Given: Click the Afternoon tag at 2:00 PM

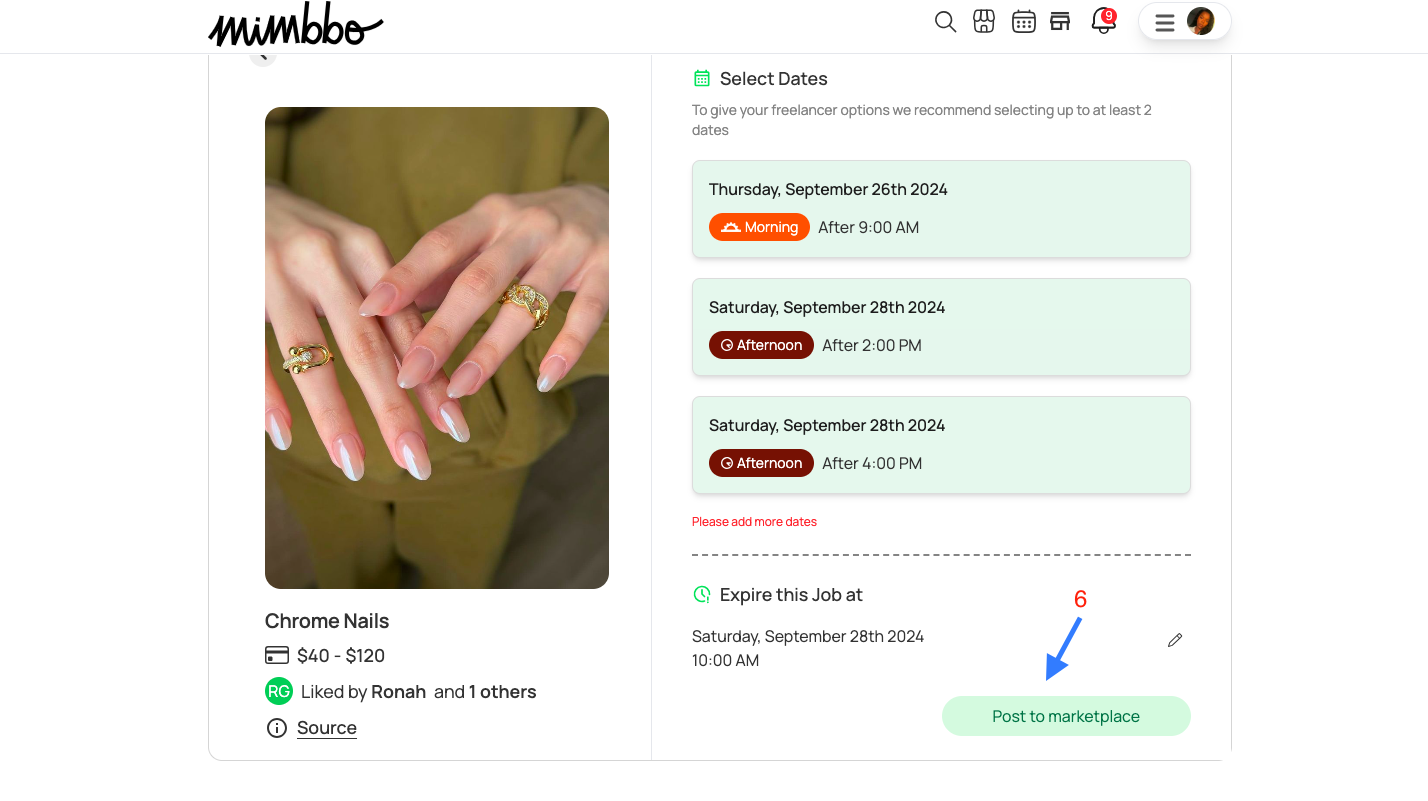Looking at the screenshot, I should tap(761, 345).
